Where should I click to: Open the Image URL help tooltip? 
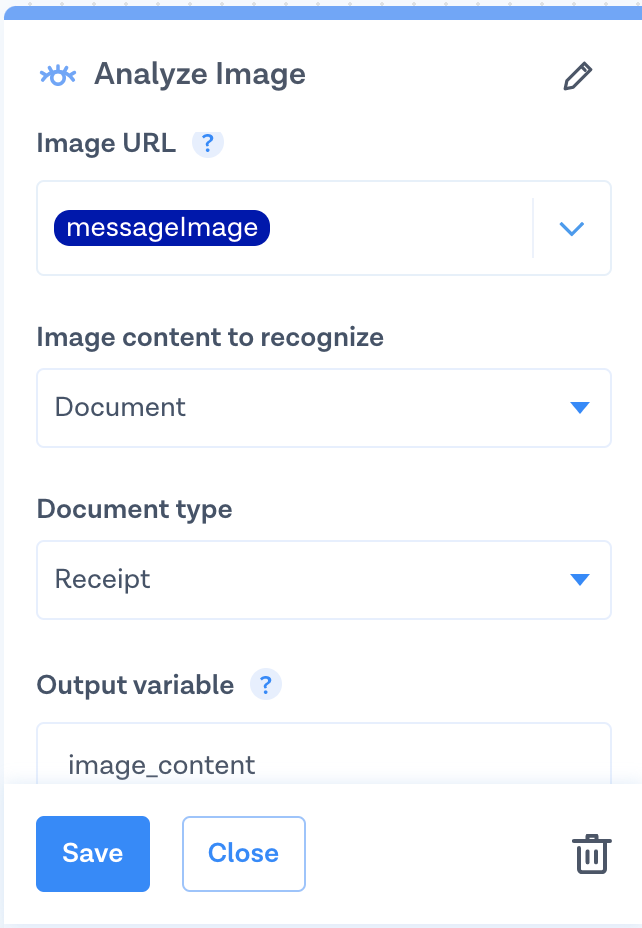pyautogui.click(x=208, y=144)
